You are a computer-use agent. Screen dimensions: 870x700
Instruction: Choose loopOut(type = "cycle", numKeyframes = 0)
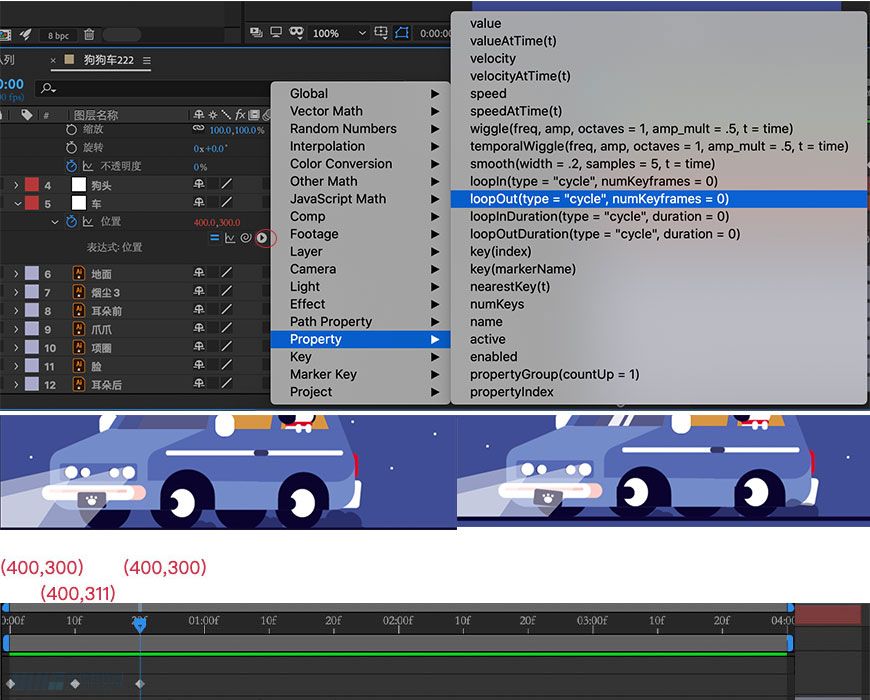pos(659,199)
